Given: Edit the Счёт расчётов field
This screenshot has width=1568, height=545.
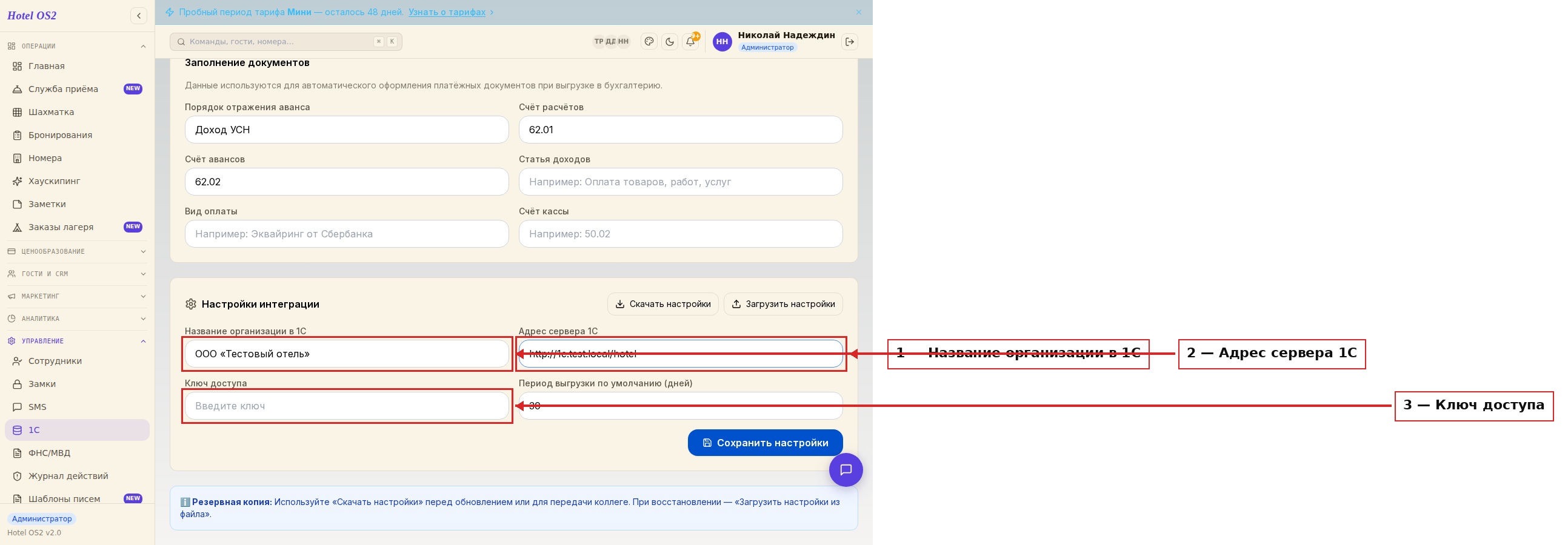Looking at the screenshot, I should coord(680,130).
